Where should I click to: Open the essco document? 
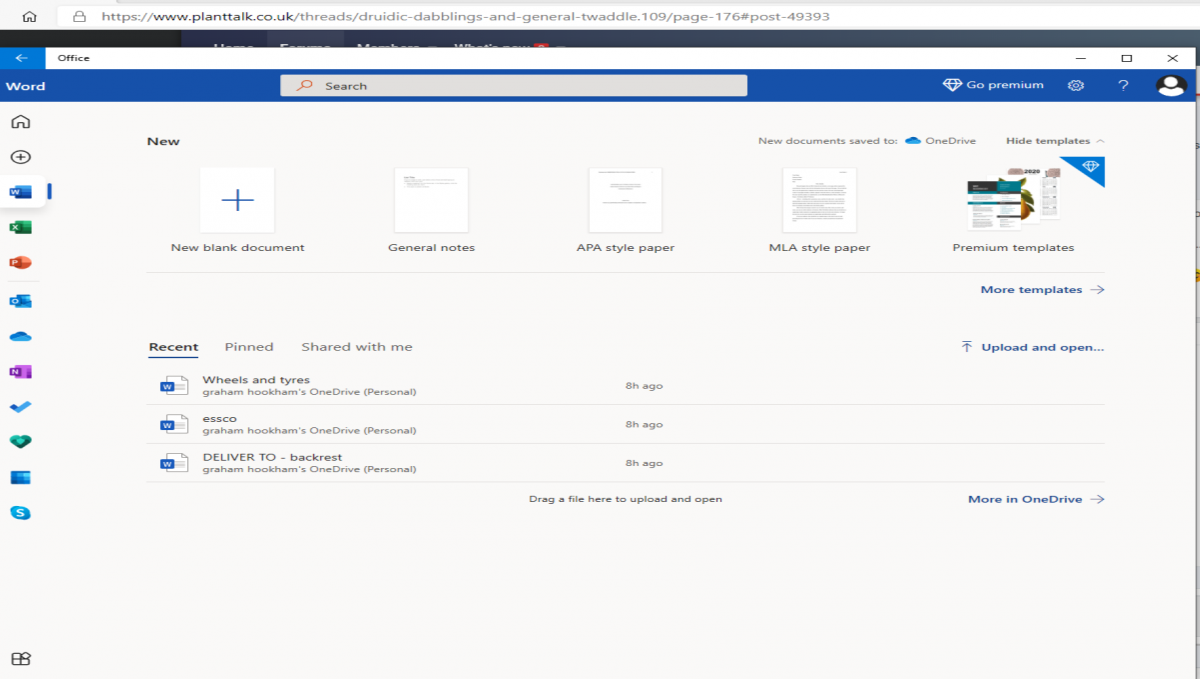[x=626, y=424]
